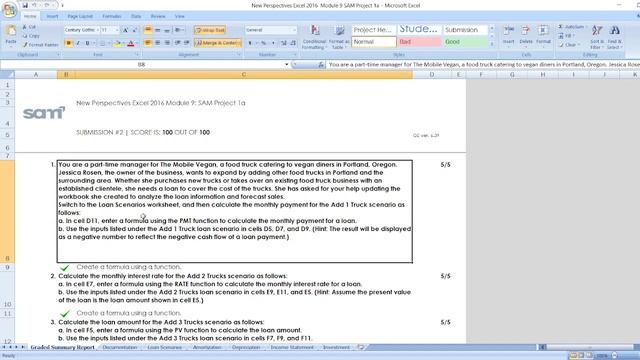Expand the cell styles gallery

point(492,44)
